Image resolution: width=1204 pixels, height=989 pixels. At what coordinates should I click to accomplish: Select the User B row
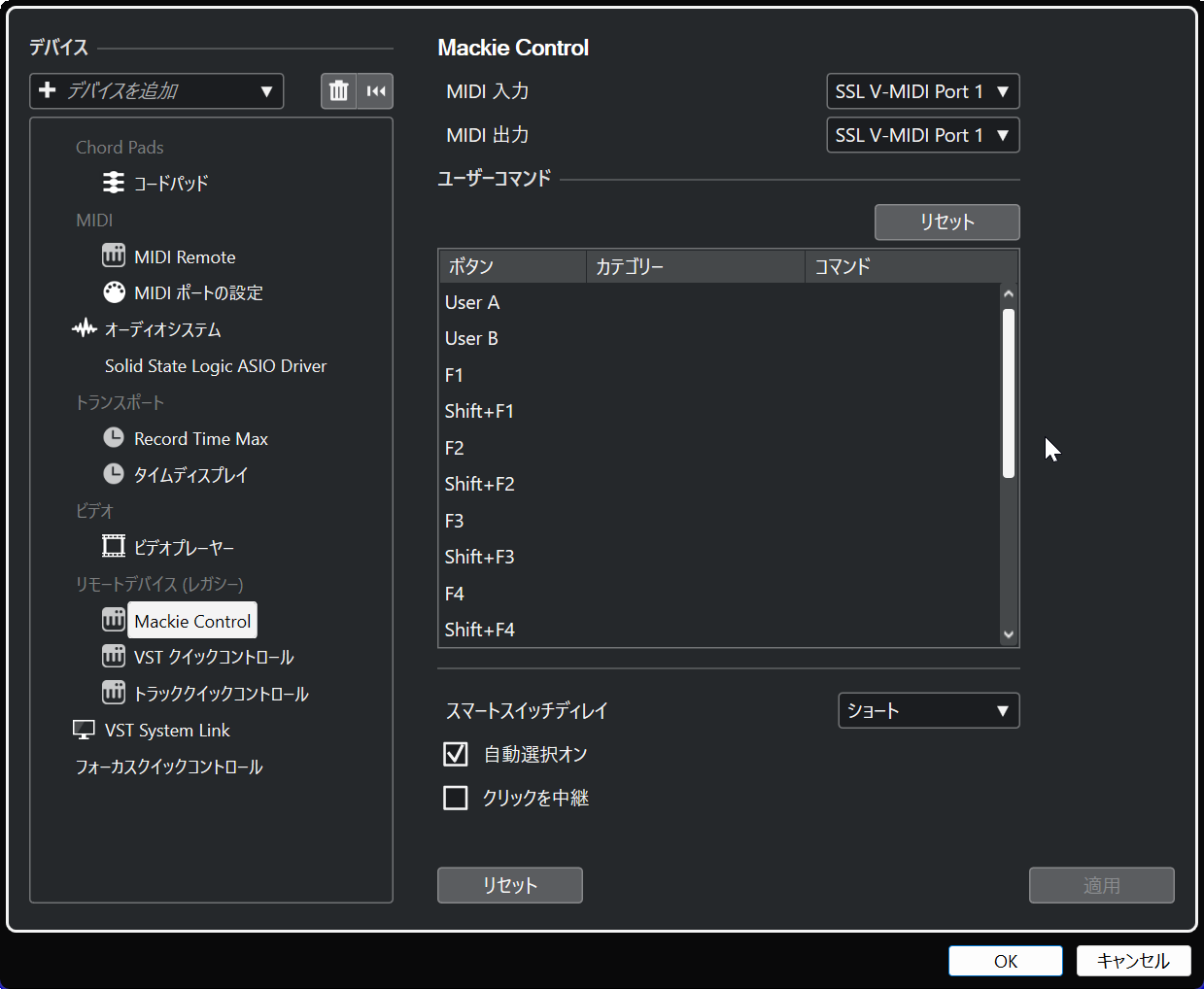click(x=719, y=338)
